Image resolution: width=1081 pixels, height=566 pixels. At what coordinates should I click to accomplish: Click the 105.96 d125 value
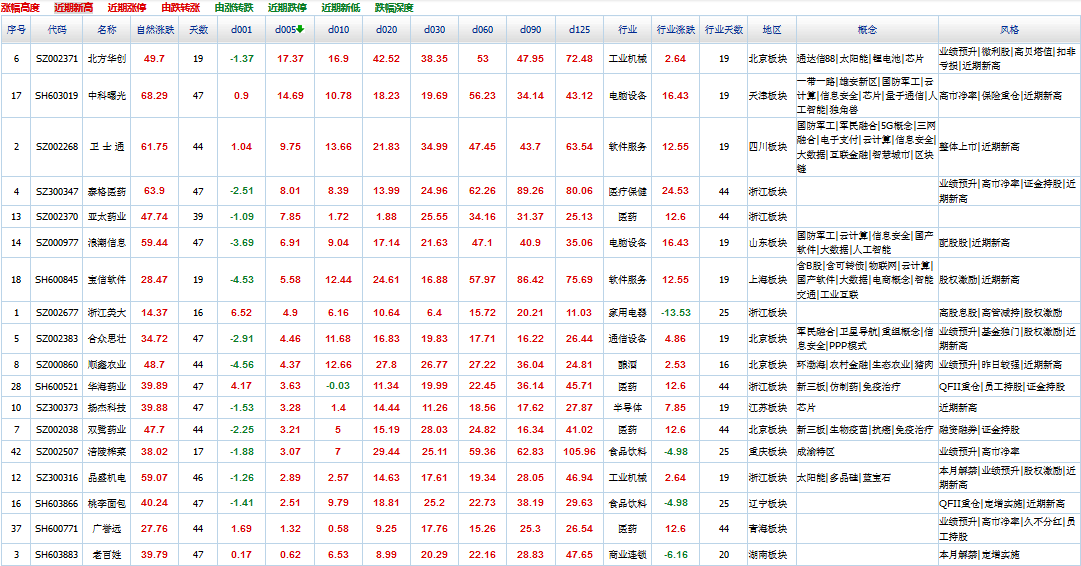point(579,452)
